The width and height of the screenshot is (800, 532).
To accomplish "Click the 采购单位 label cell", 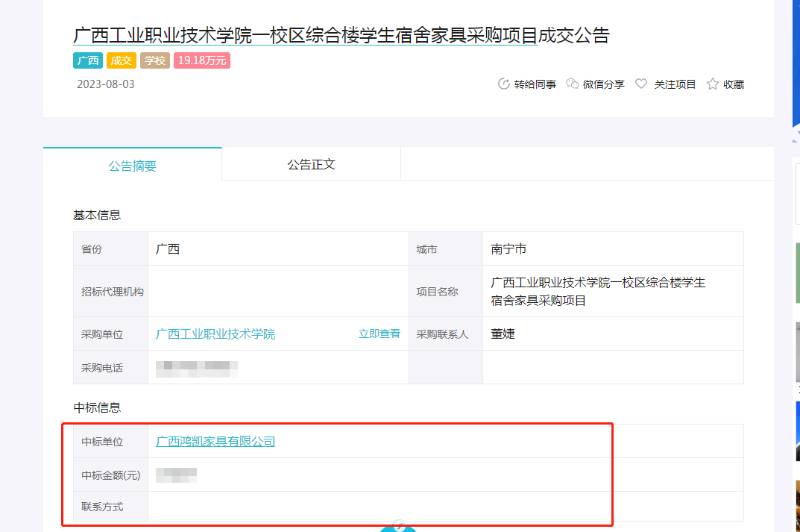I will point(111,334).
